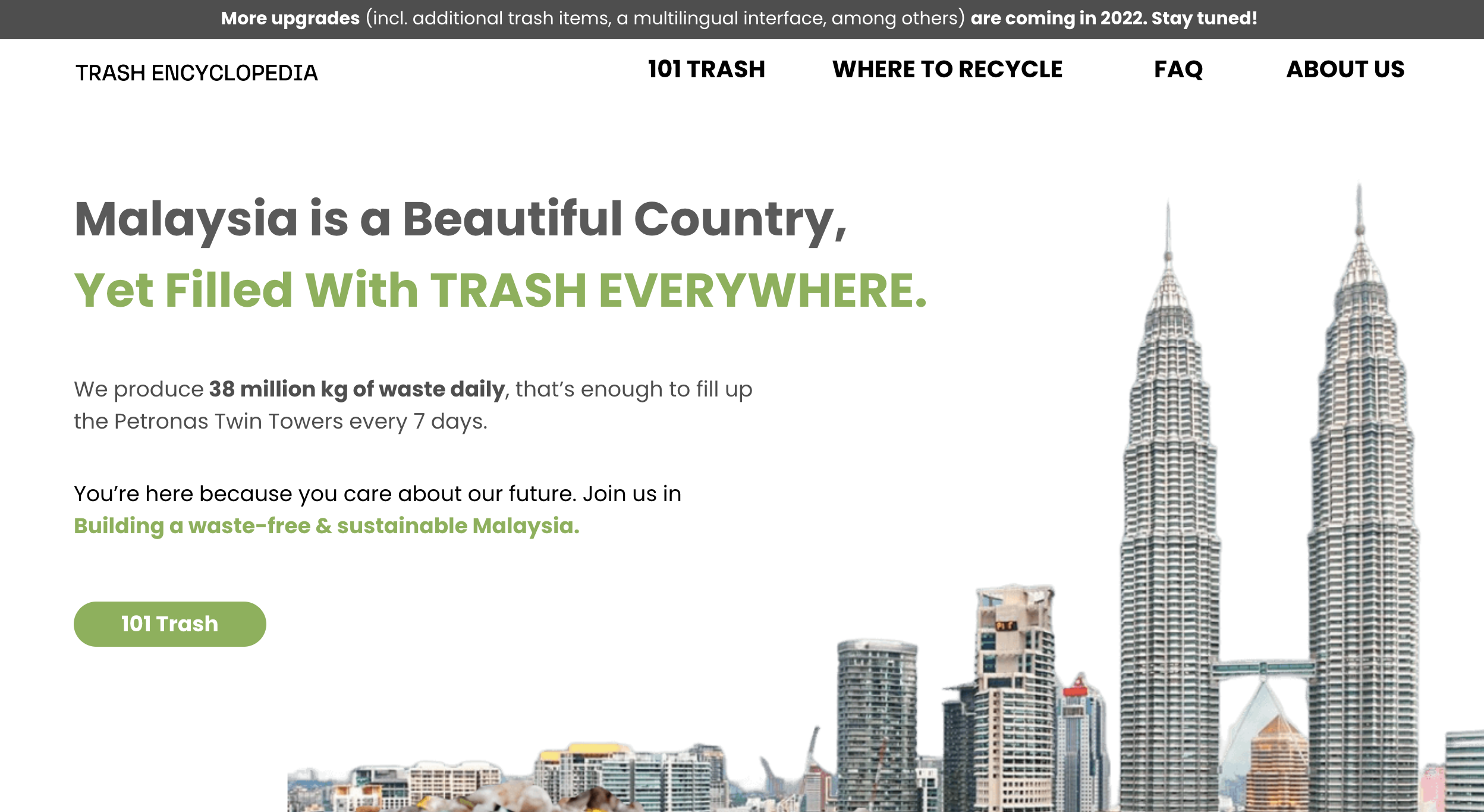Click 'Stay tuned!' in the announcement bar
Viewport: 1484px width, 812px height.
(x=1205, y=18)
